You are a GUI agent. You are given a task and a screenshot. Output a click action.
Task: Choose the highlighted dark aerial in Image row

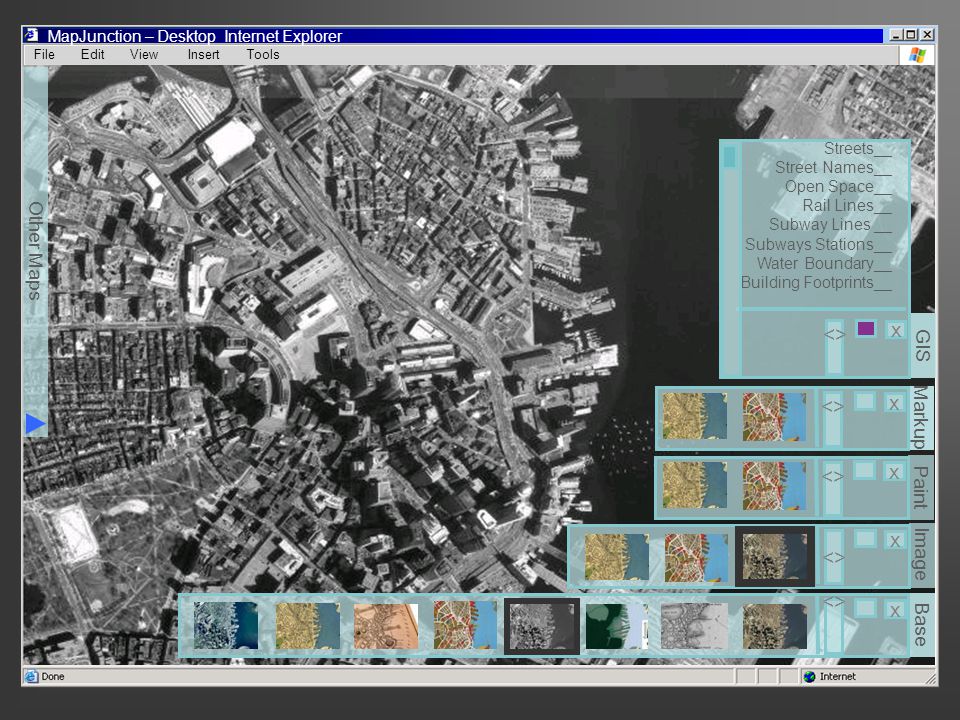click(x=774, y=556)
